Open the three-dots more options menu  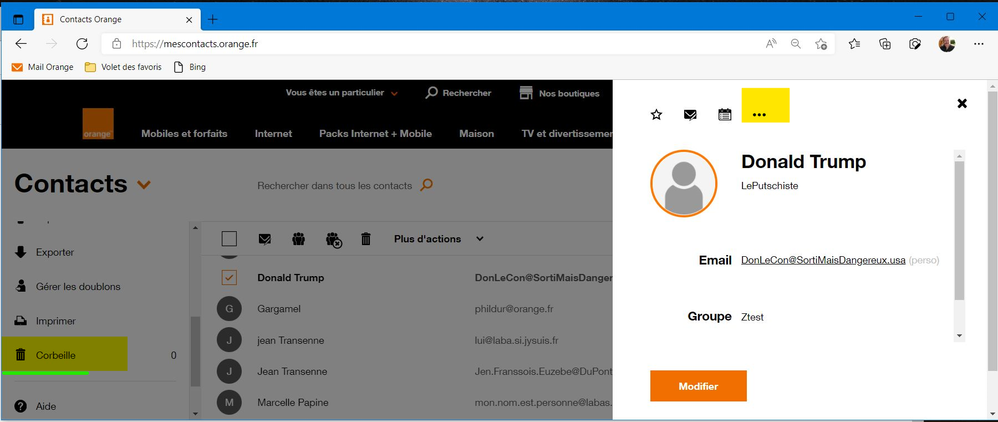pos(759,115)
